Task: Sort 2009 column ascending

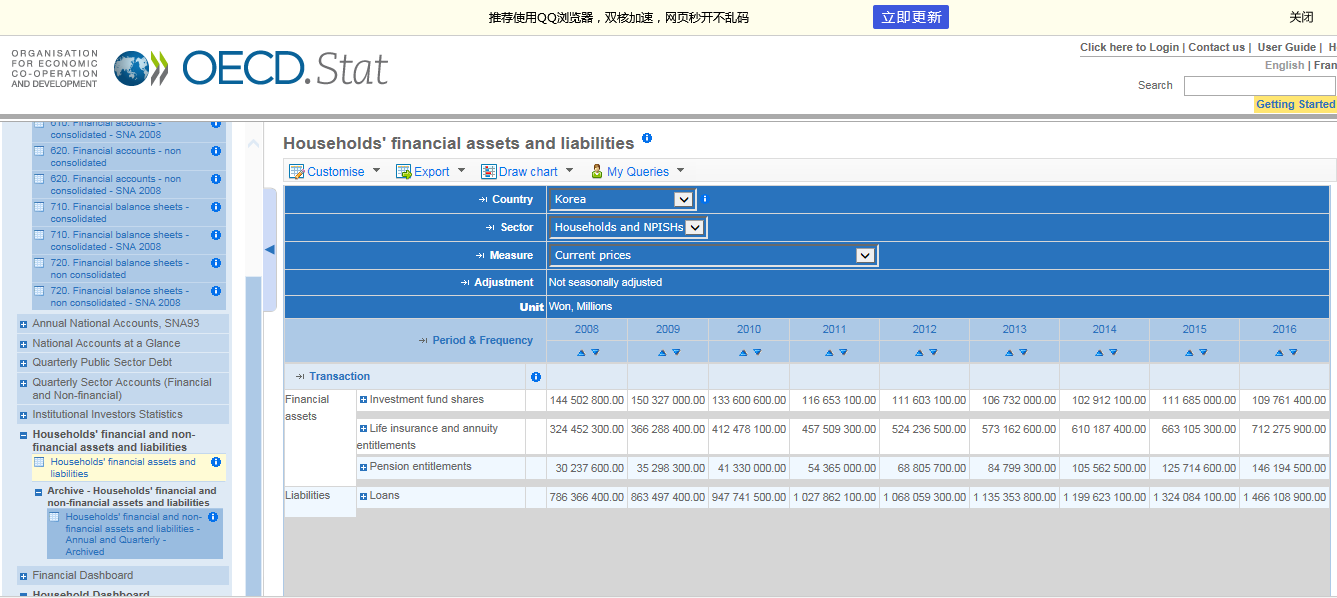Action: [x=662, y=352]
